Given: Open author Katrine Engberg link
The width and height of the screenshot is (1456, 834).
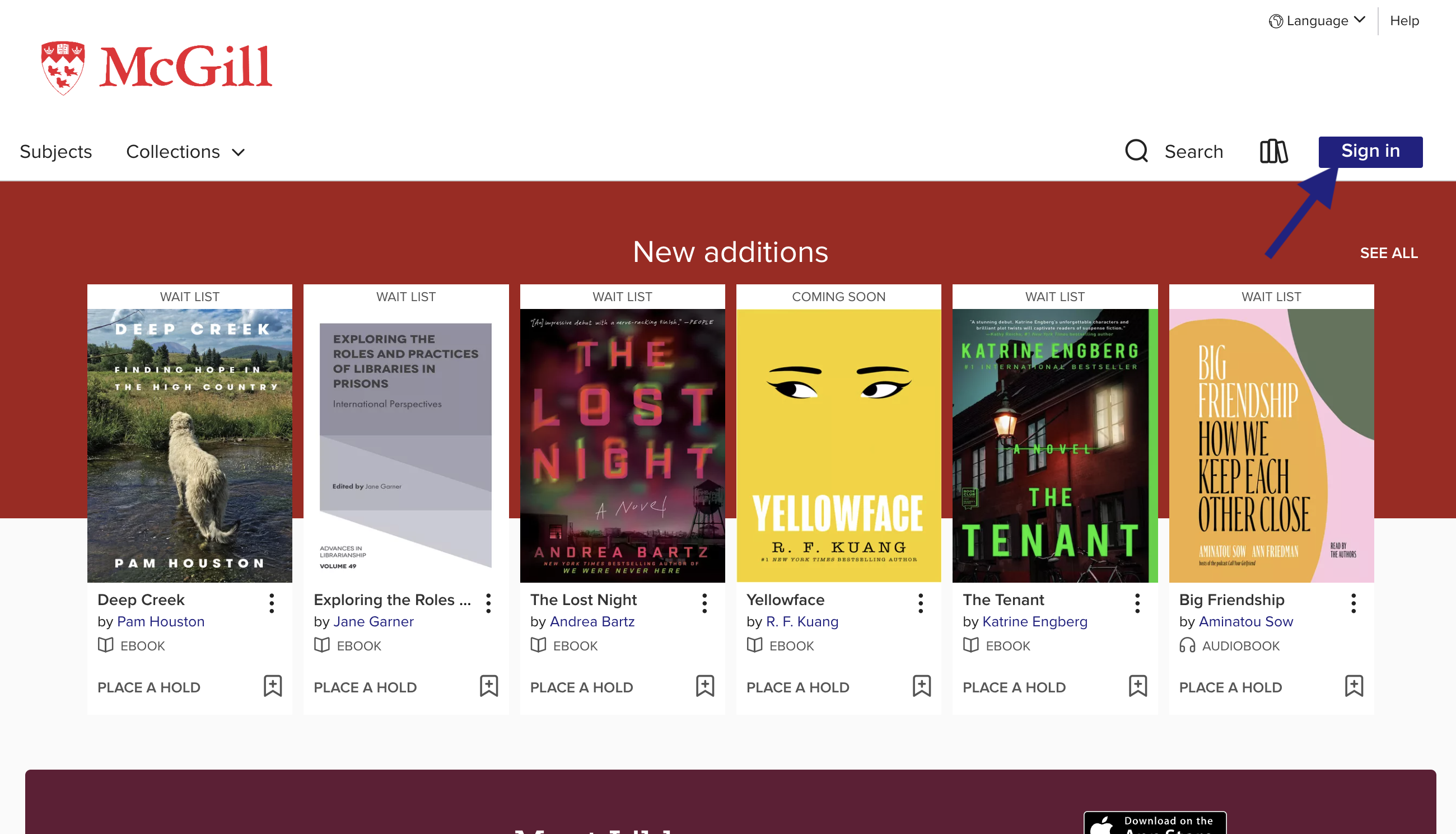Looking at the screenshot, I should [1035, 621].
